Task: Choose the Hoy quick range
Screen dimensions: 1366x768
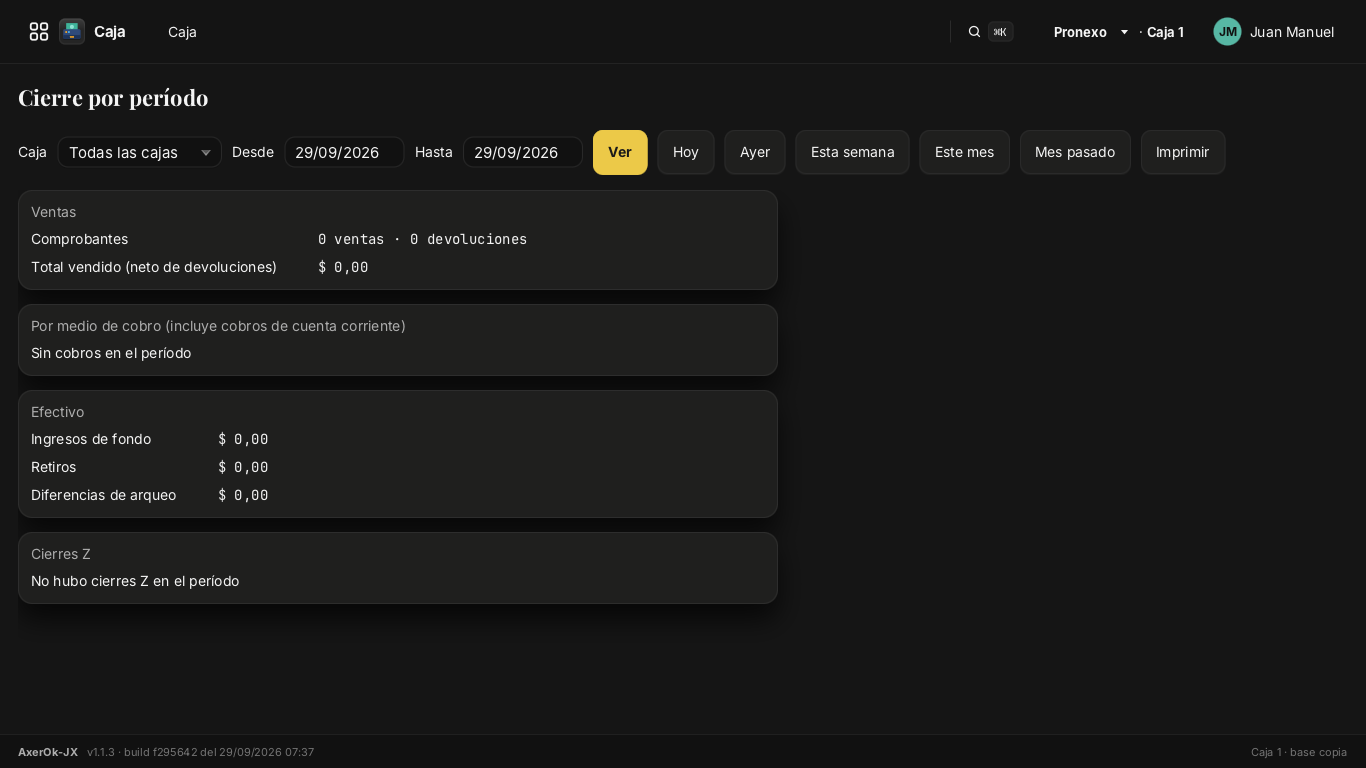Action: point(686,152)
